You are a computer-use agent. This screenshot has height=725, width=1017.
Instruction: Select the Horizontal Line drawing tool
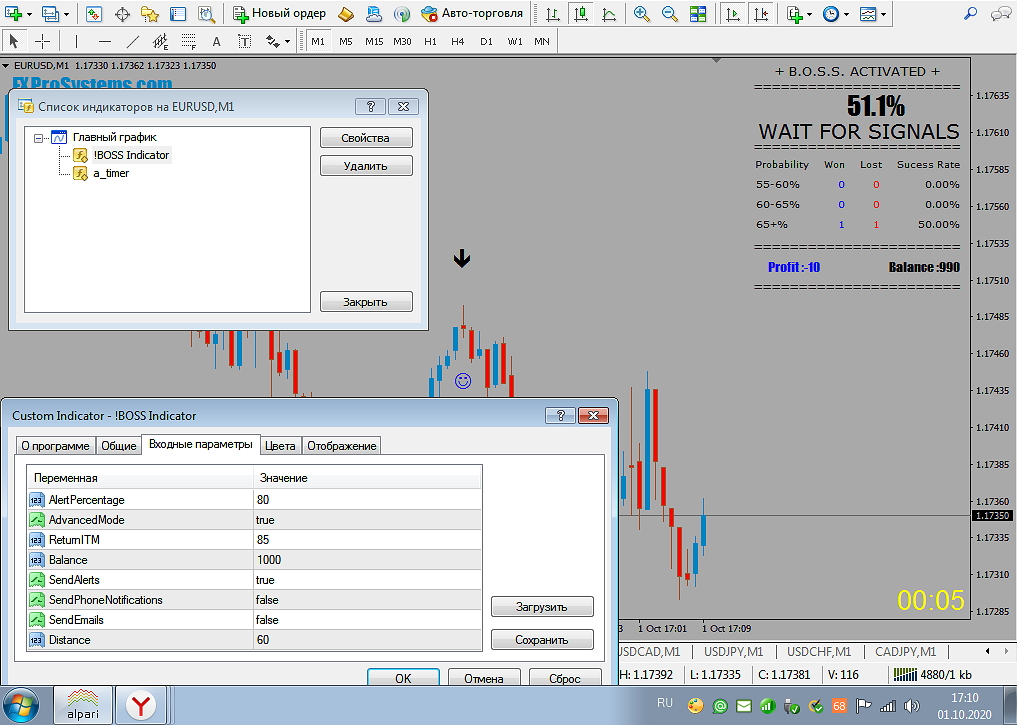click(x=104, y=42)
